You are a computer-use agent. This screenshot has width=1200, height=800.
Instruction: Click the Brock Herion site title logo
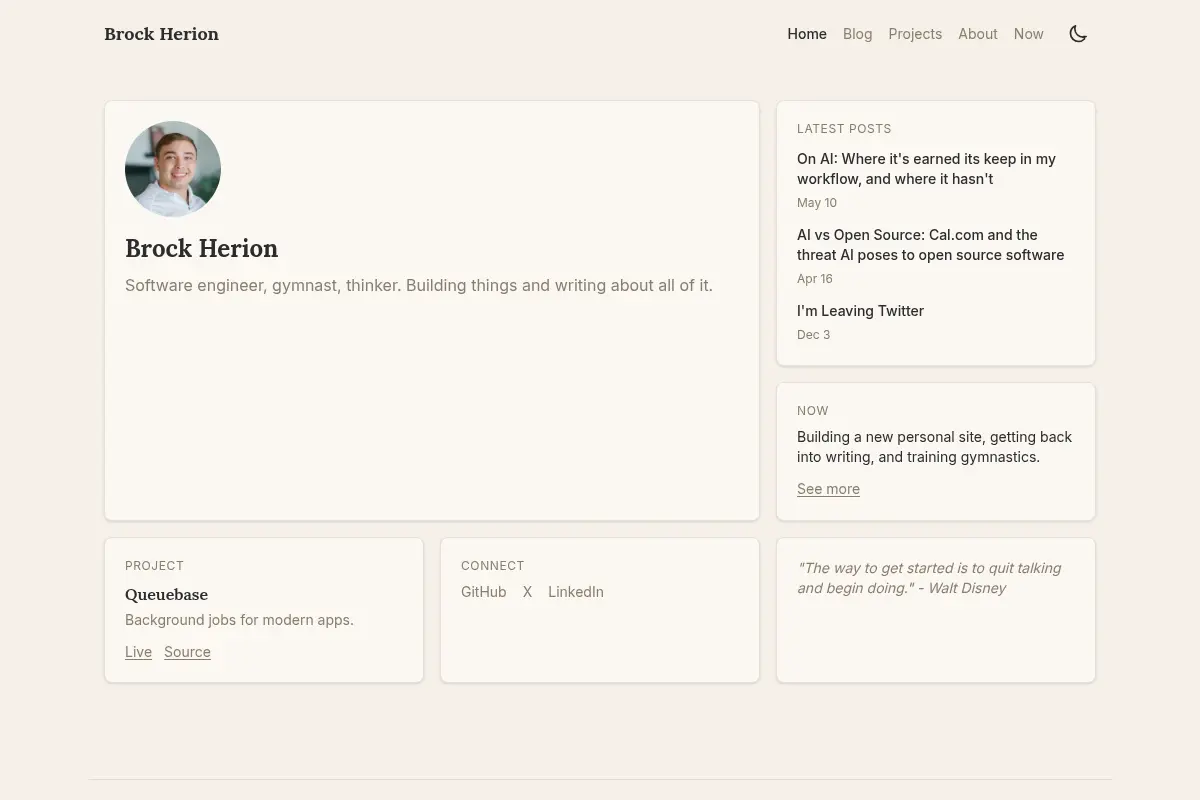tap(161, 34)
